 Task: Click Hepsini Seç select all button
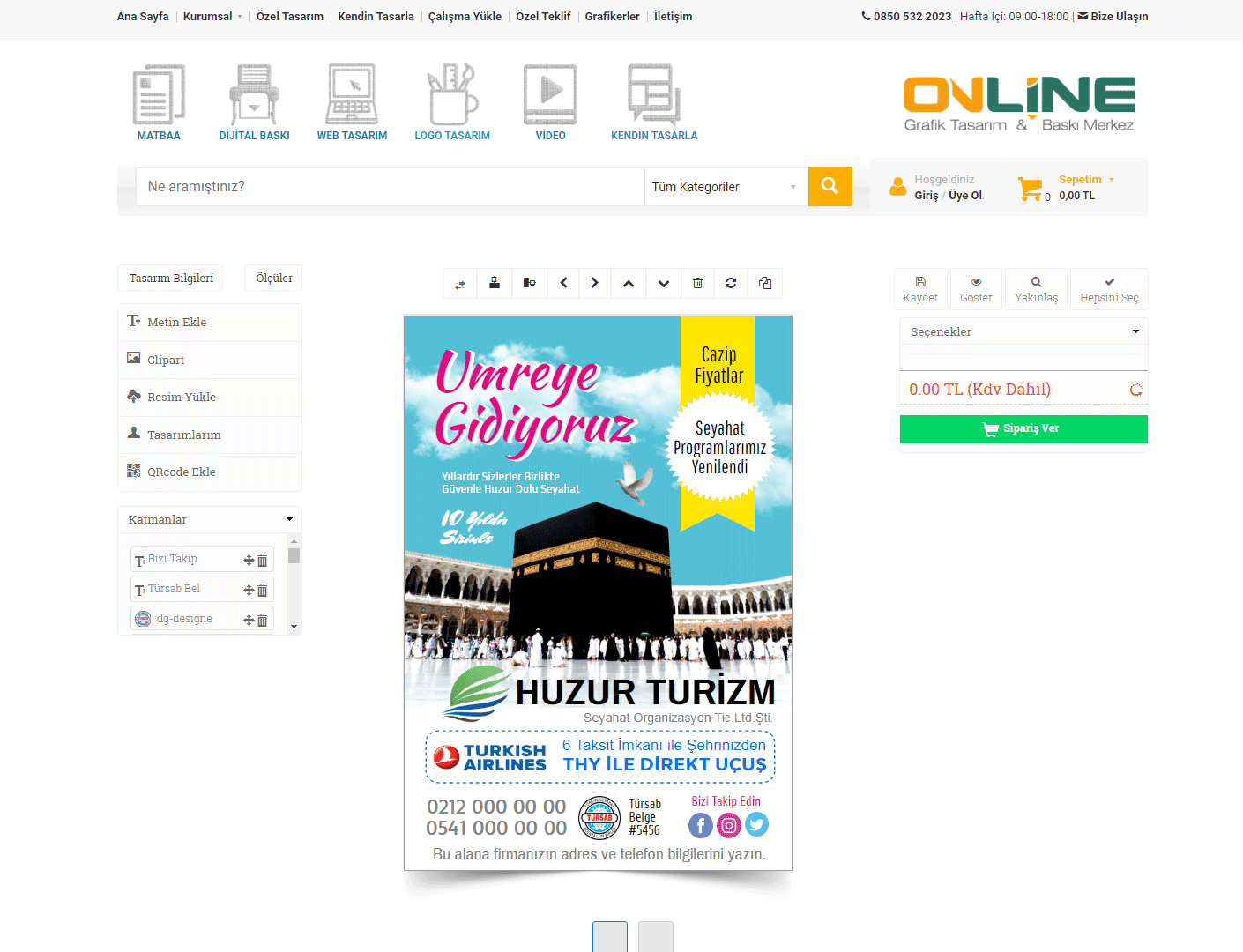coord(1109,289)
